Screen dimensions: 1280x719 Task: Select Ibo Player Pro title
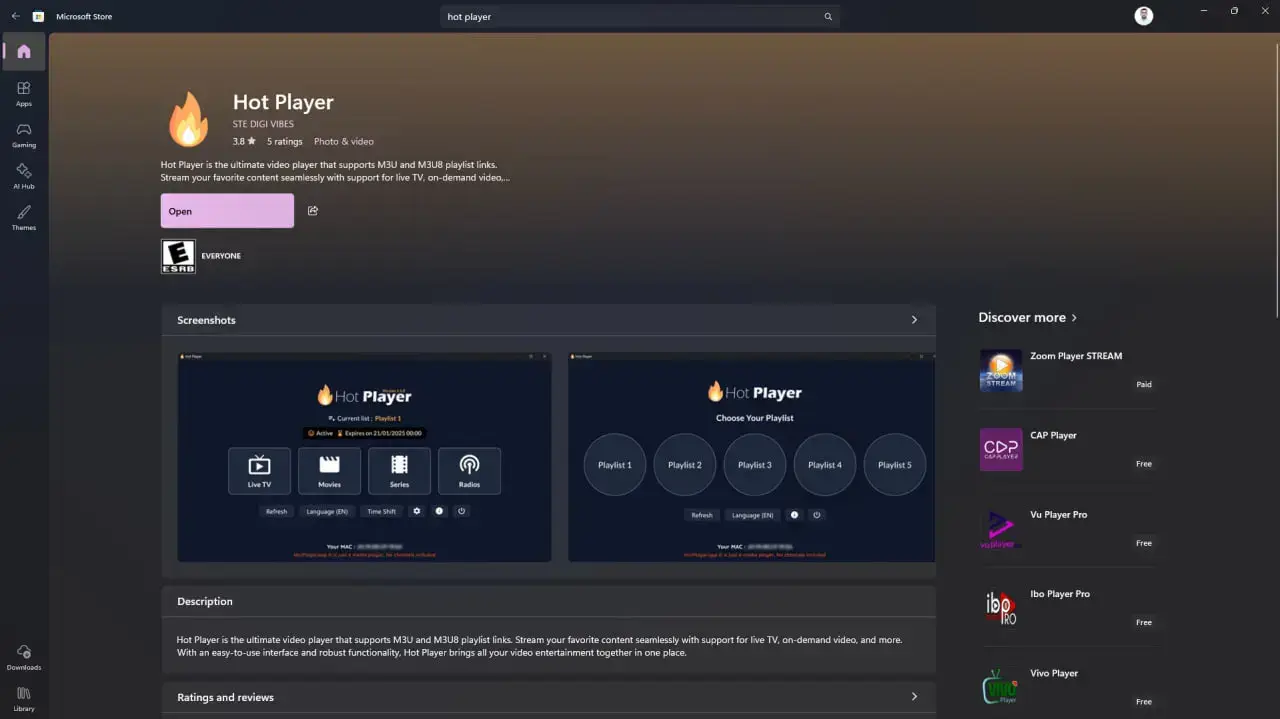[1060, 594]
